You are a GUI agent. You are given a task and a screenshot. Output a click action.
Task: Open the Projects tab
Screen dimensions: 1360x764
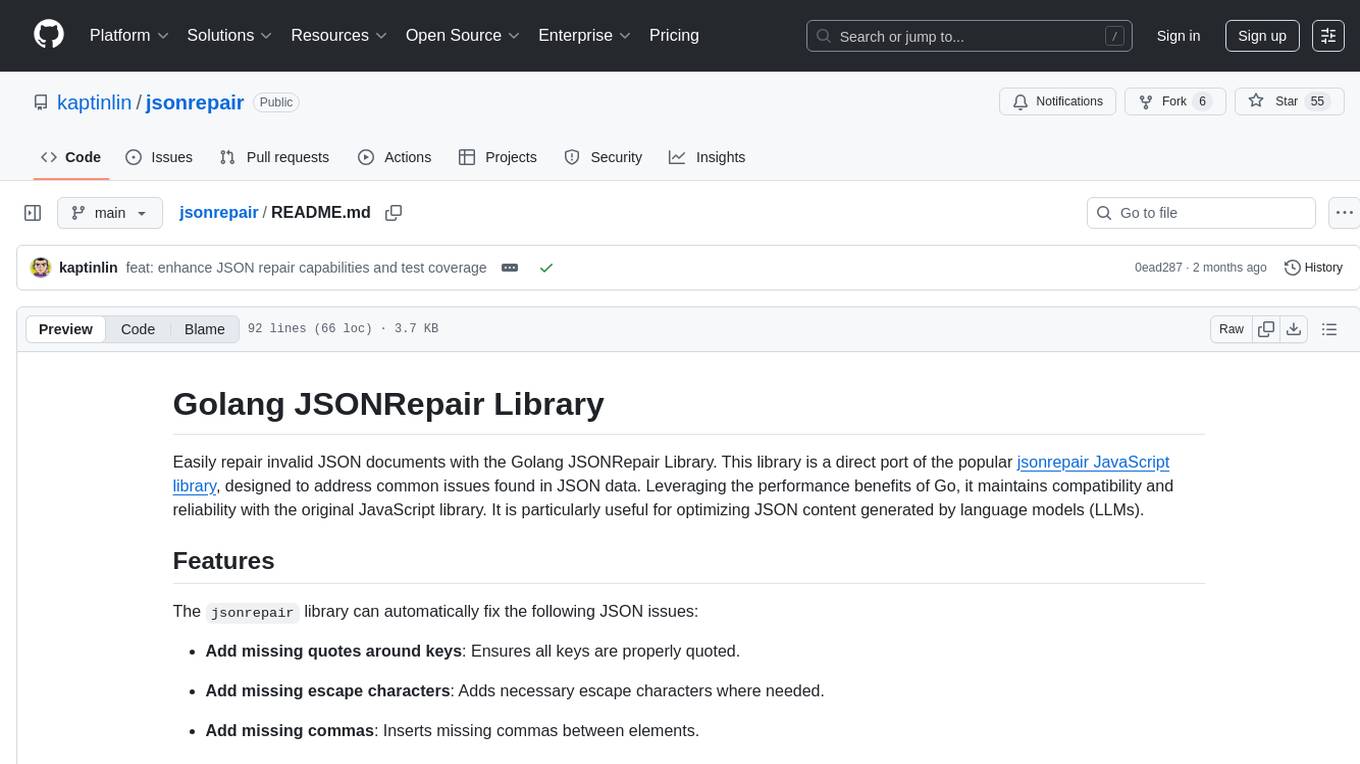click(x=498, y=157)
